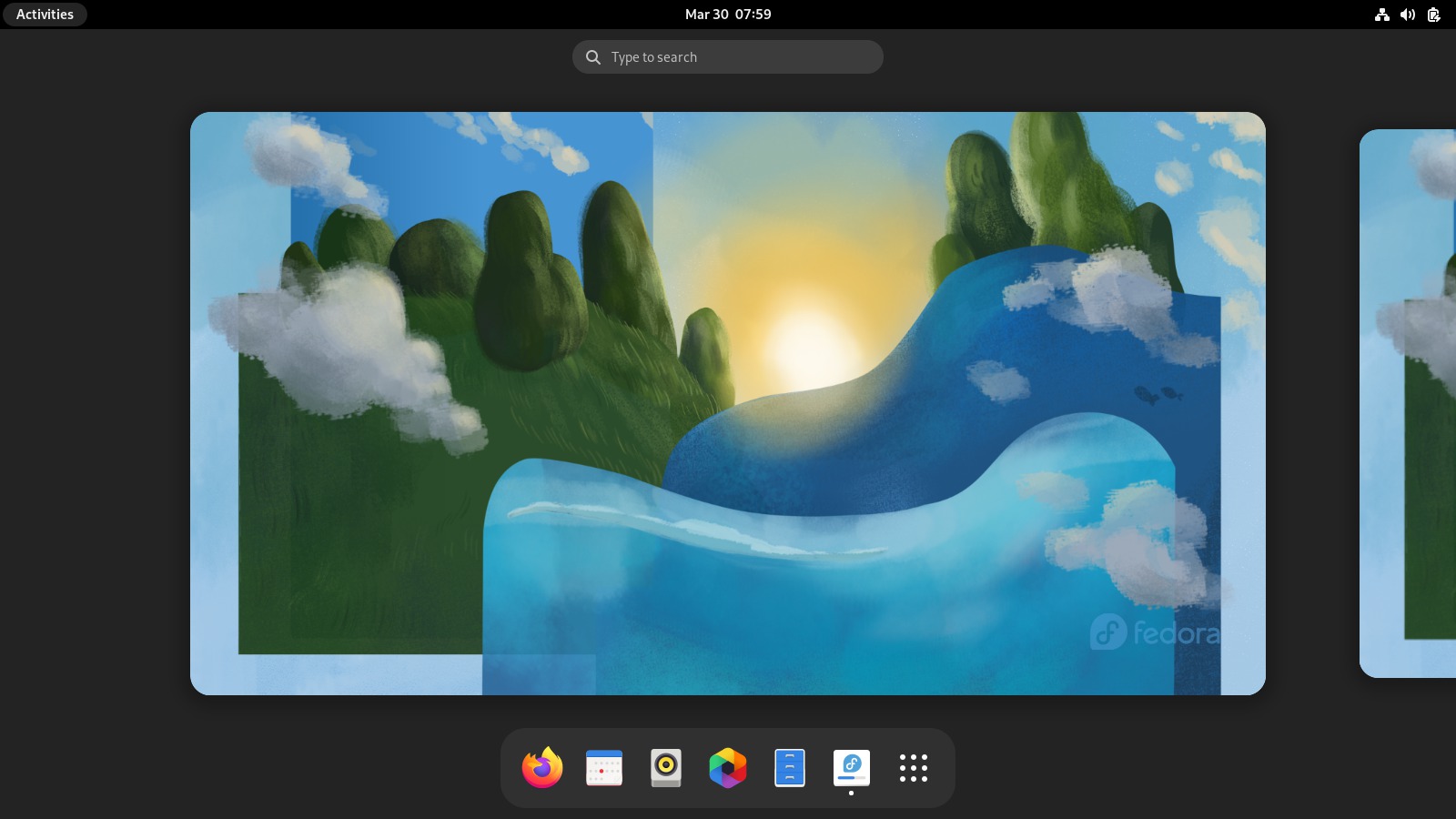Screen dimensions: 1456x819
Task: Open Rhythmbox music player
Action: 666,768
